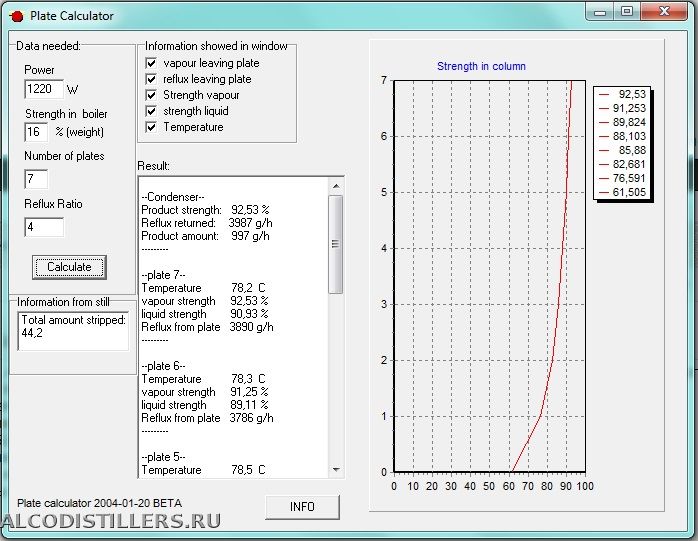
Task: Uncheck the Temperature checkbox
Action: (x=152, y=127)
